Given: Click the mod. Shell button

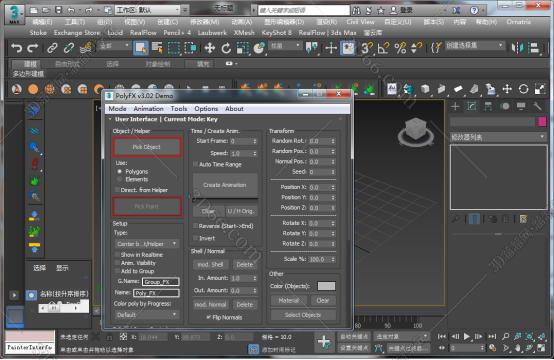Looking at the screenshot, I should coord(211,264).
